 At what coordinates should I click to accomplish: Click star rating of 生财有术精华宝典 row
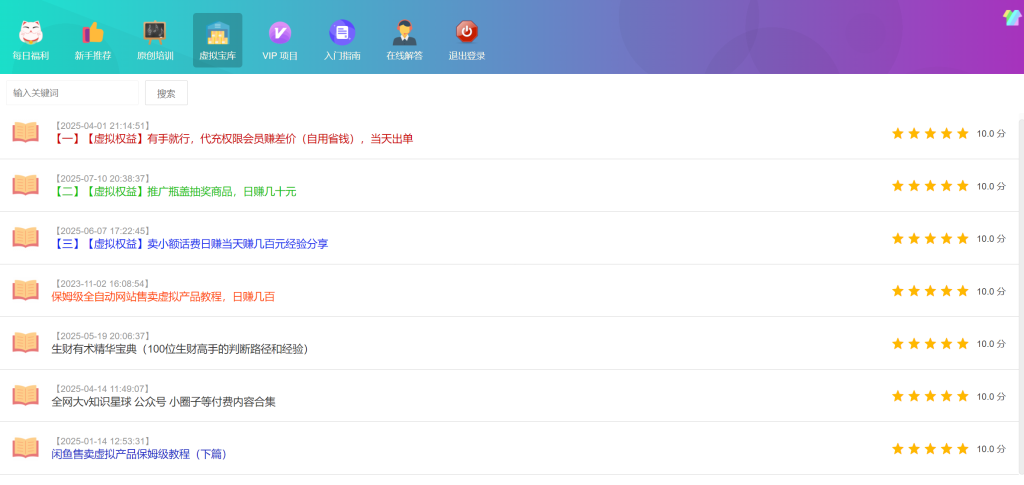point(930,343)
